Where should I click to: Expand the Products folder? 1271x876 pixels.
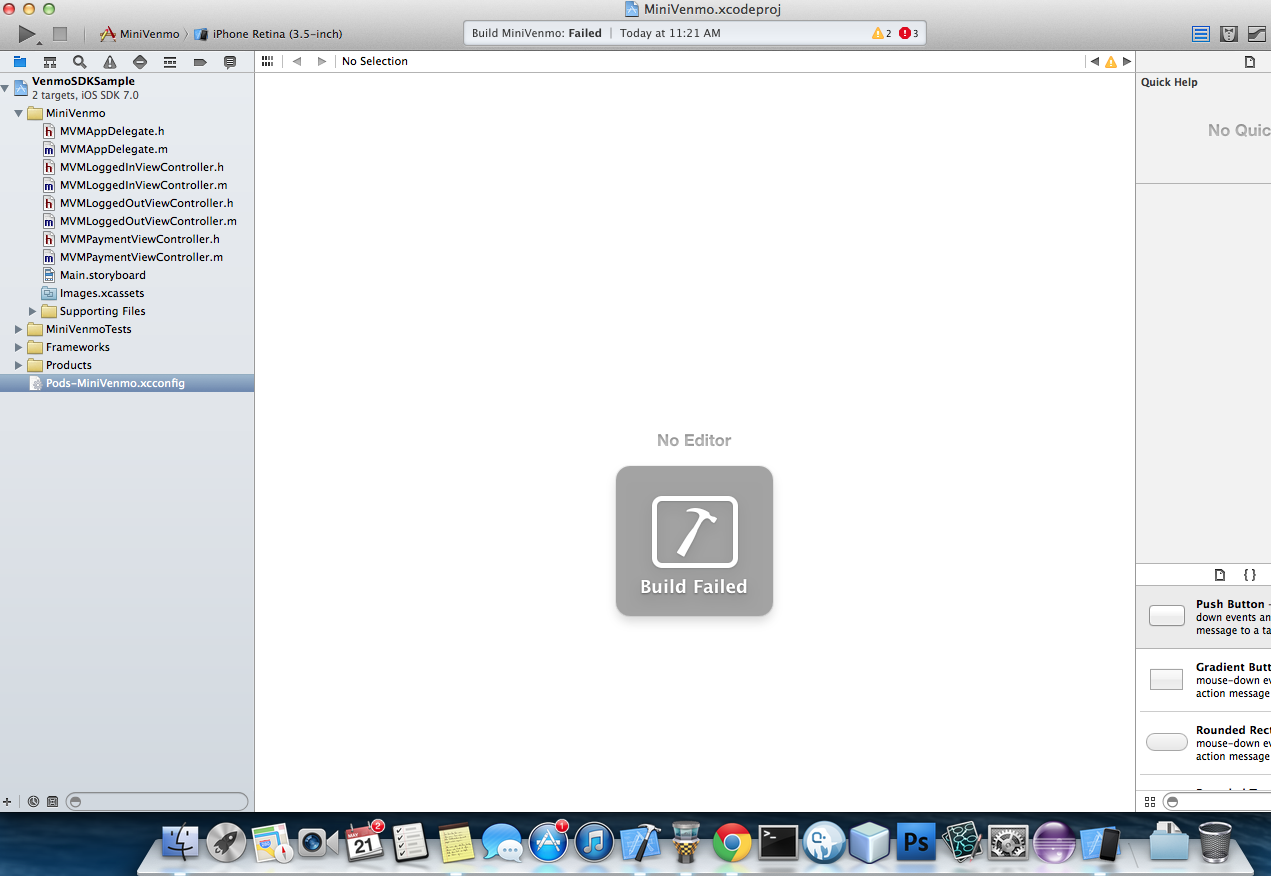coord(19,365)
